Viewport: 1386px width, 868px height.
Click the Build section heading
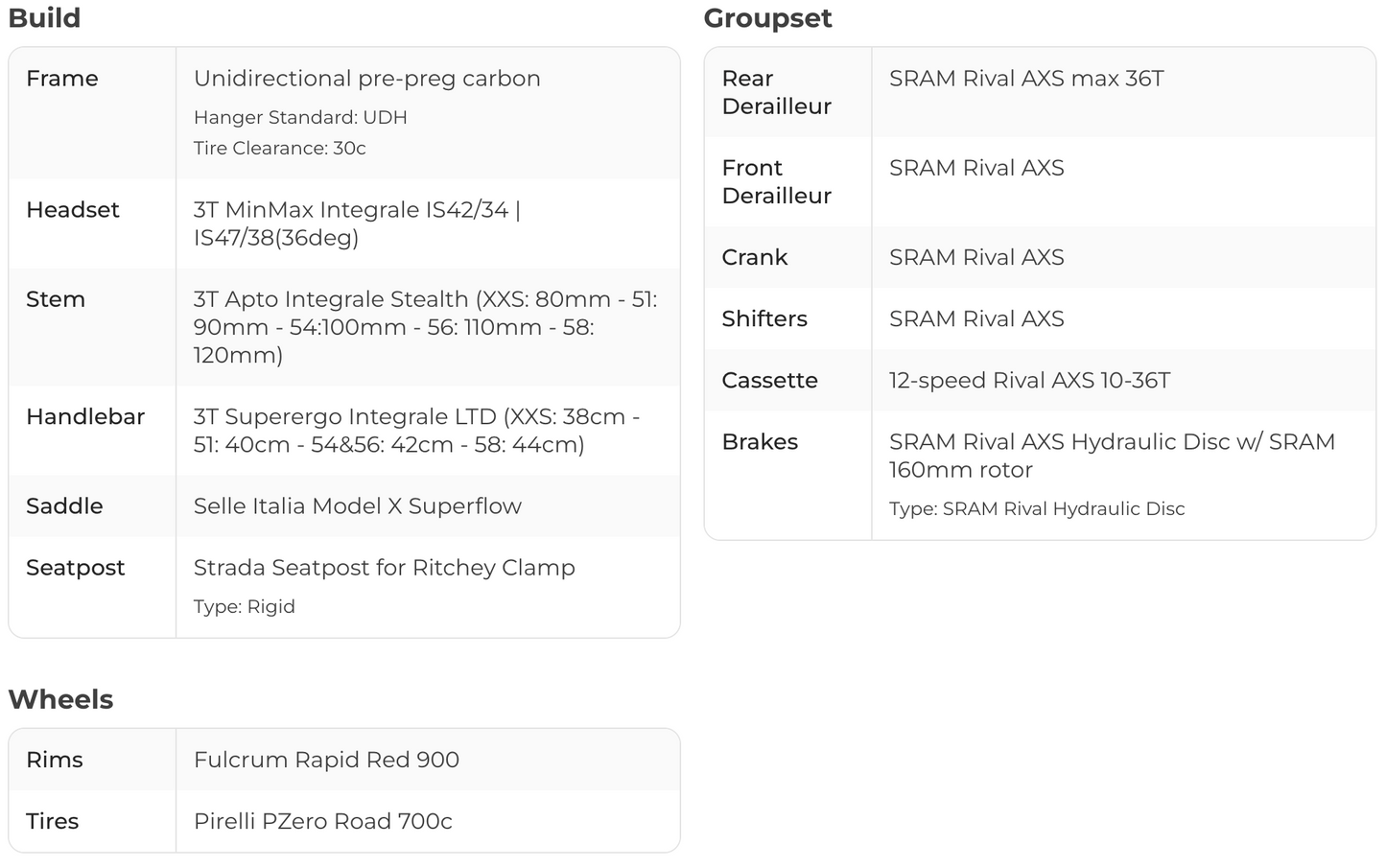[44, 18]
